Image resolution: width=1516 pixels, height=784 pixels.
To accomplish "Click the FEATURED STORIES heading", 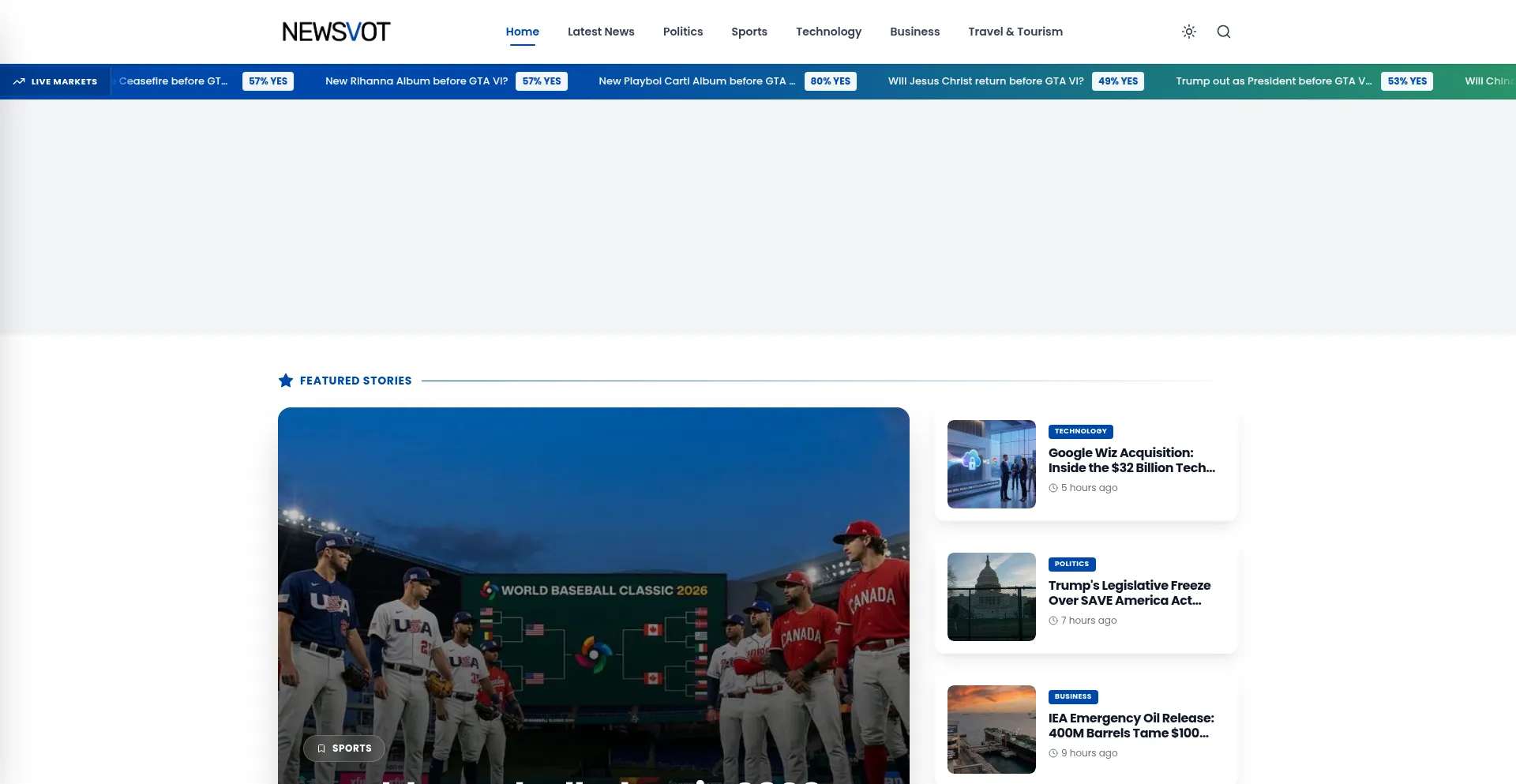I will click(x=355, y=381).
